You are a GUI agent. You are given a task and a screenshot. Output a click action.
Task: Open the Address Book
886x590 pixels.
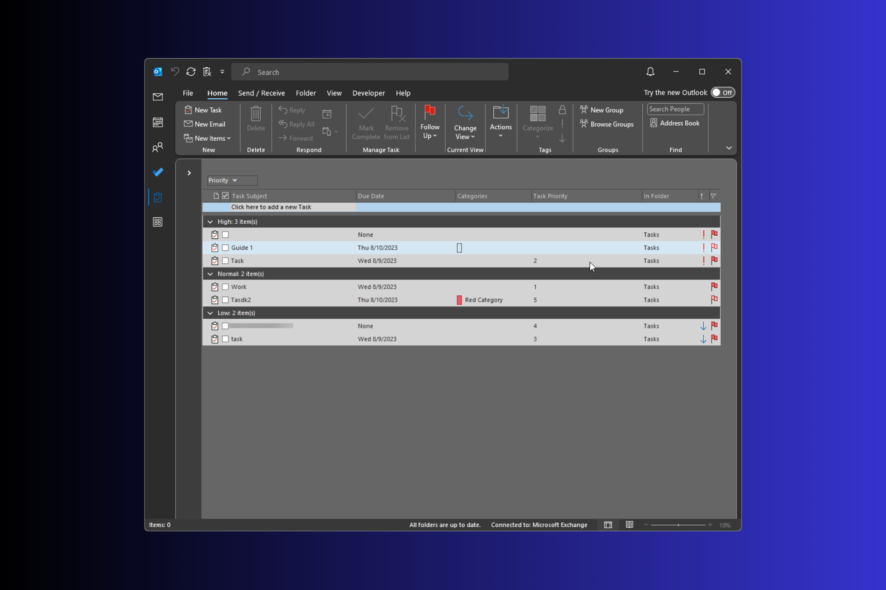coord(675,123)
